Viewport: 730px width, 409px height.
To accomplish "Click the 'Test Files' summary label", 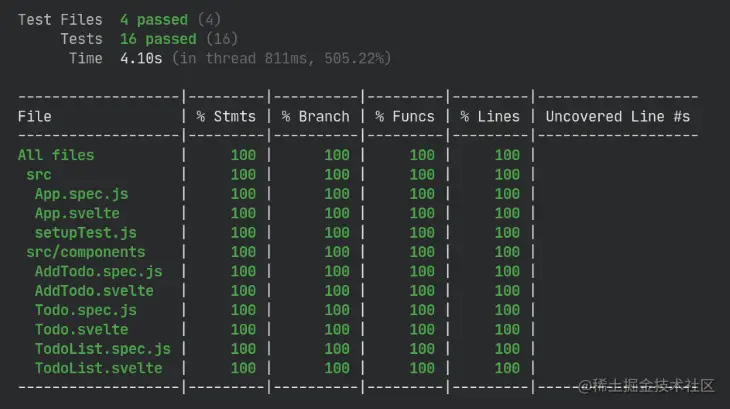I will tap(60, 20).
